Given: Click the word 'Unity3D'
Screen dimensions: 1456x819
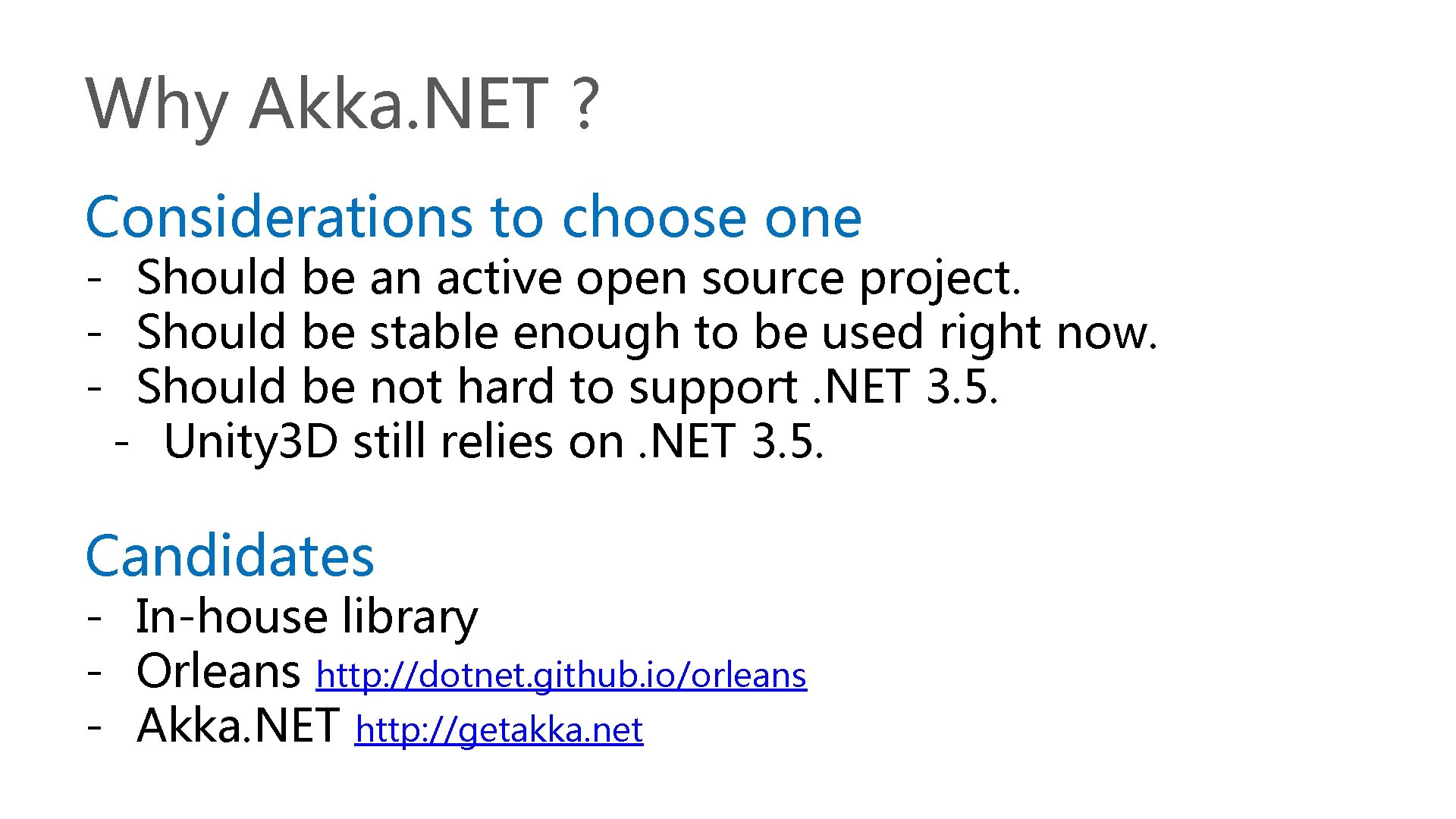Looking at the screenshot, I should pos(251,442).
